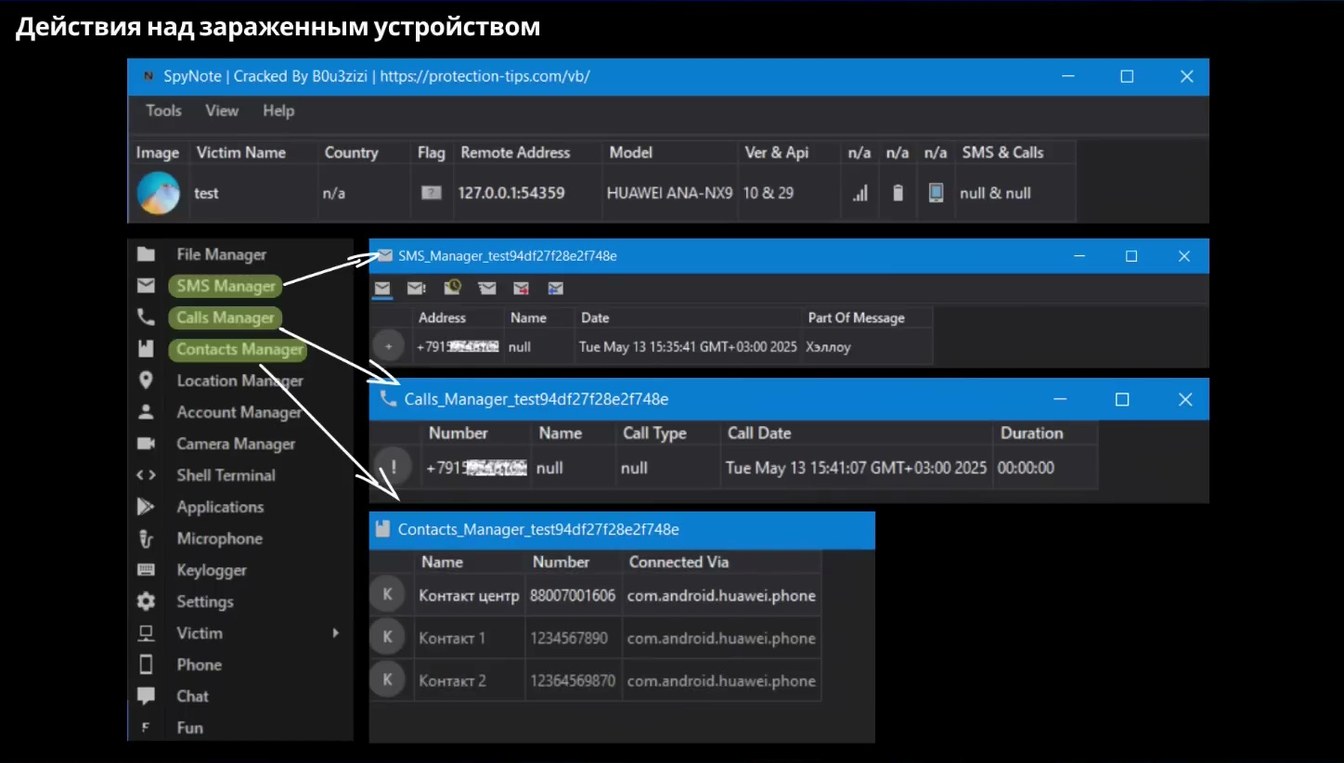Click the victim test avatar image
1344x763 pixels.
click(x=158, y=193)
